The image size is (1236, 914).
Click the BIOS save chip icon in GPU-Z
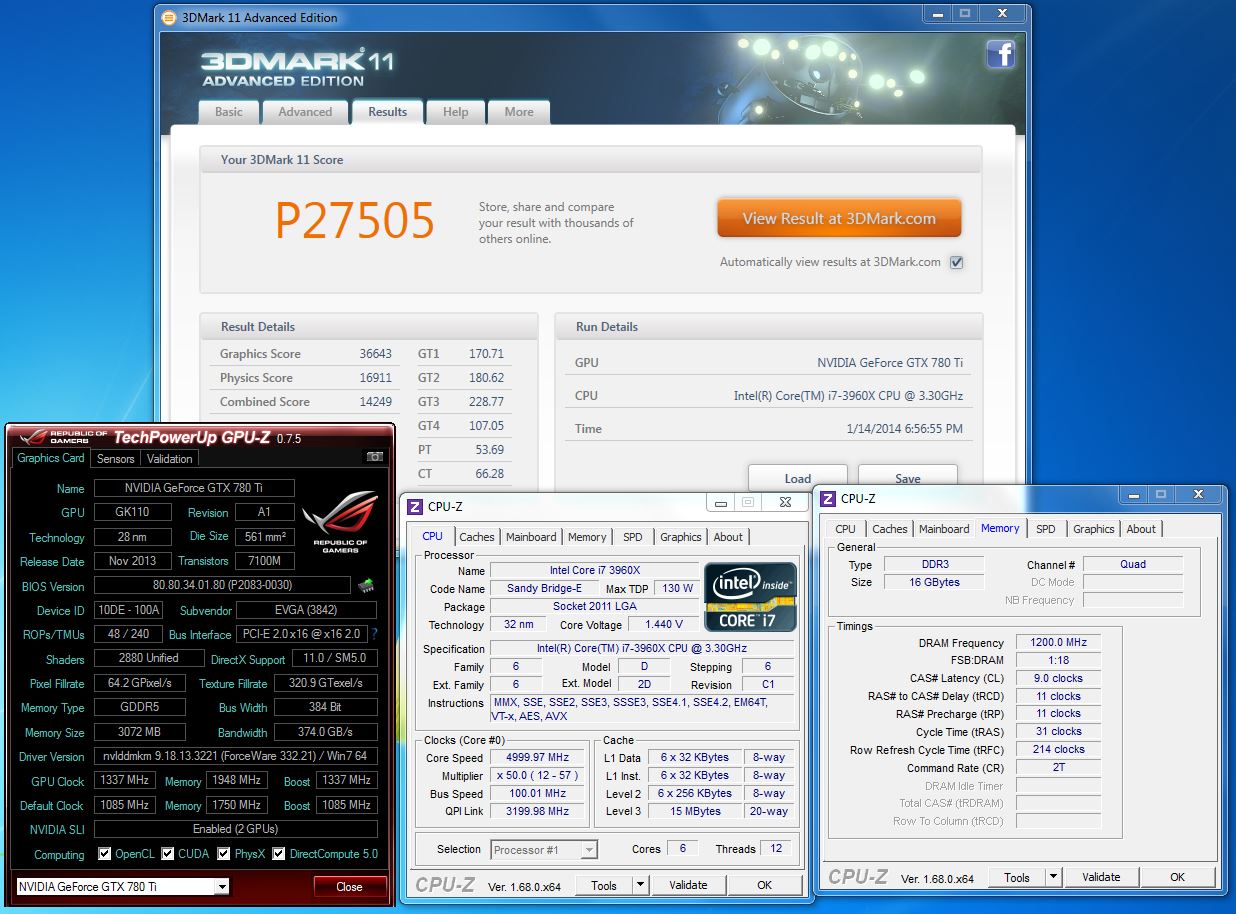366,586
